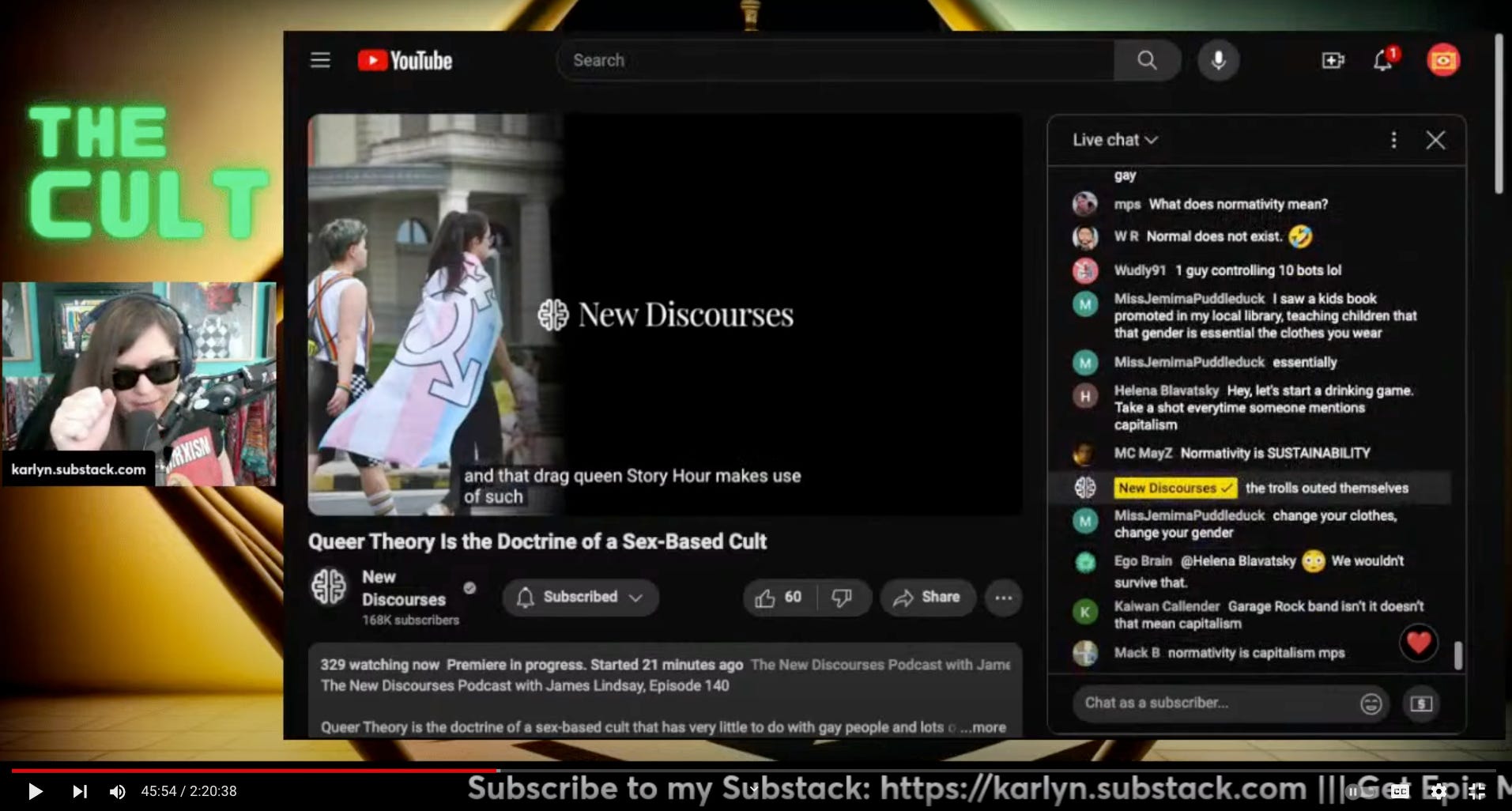Open outer player settings gear
This screenshot has width=1512, height=811.
point(1438,791)
